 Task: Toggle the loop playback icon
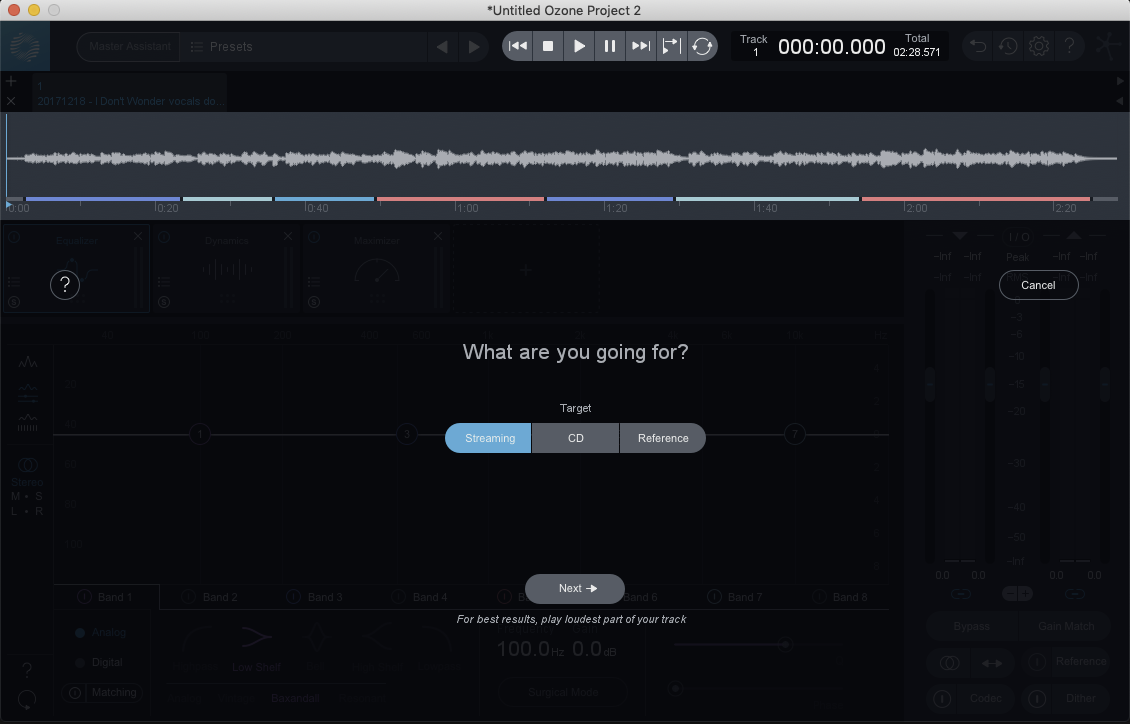pyautogui.click(x=702, y=46)
